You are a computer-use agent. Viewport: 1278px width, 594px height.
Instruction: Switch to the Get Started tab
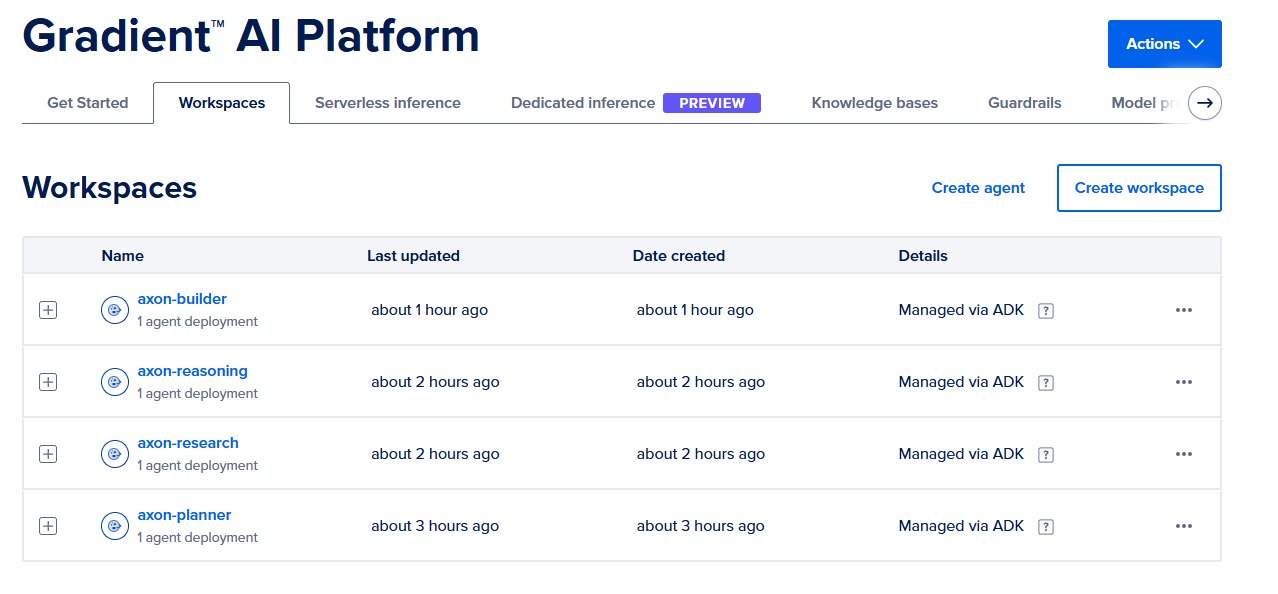click(88, 103)
